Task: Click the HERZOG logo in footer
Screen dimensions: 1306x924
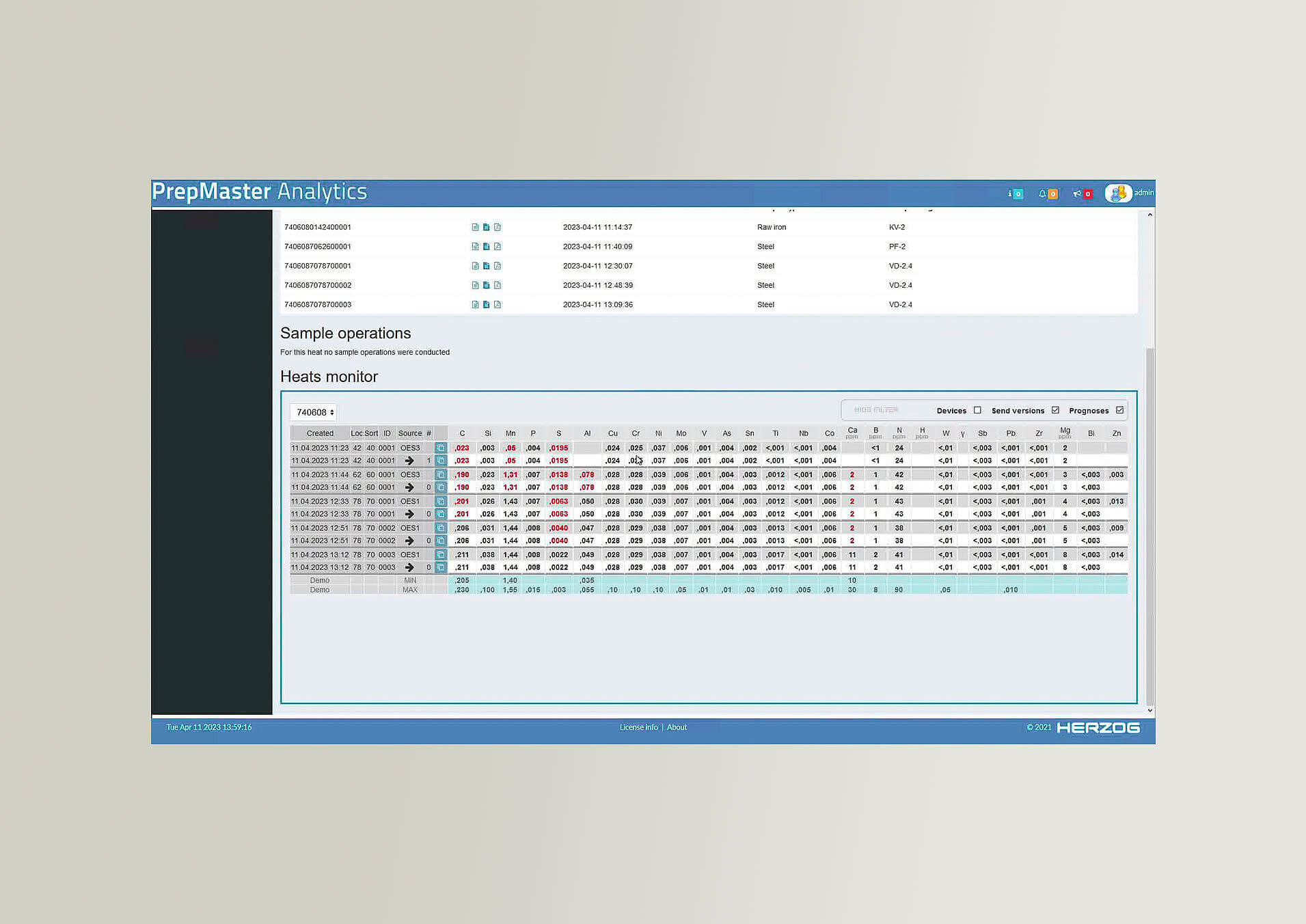Action: (1098, 728)
